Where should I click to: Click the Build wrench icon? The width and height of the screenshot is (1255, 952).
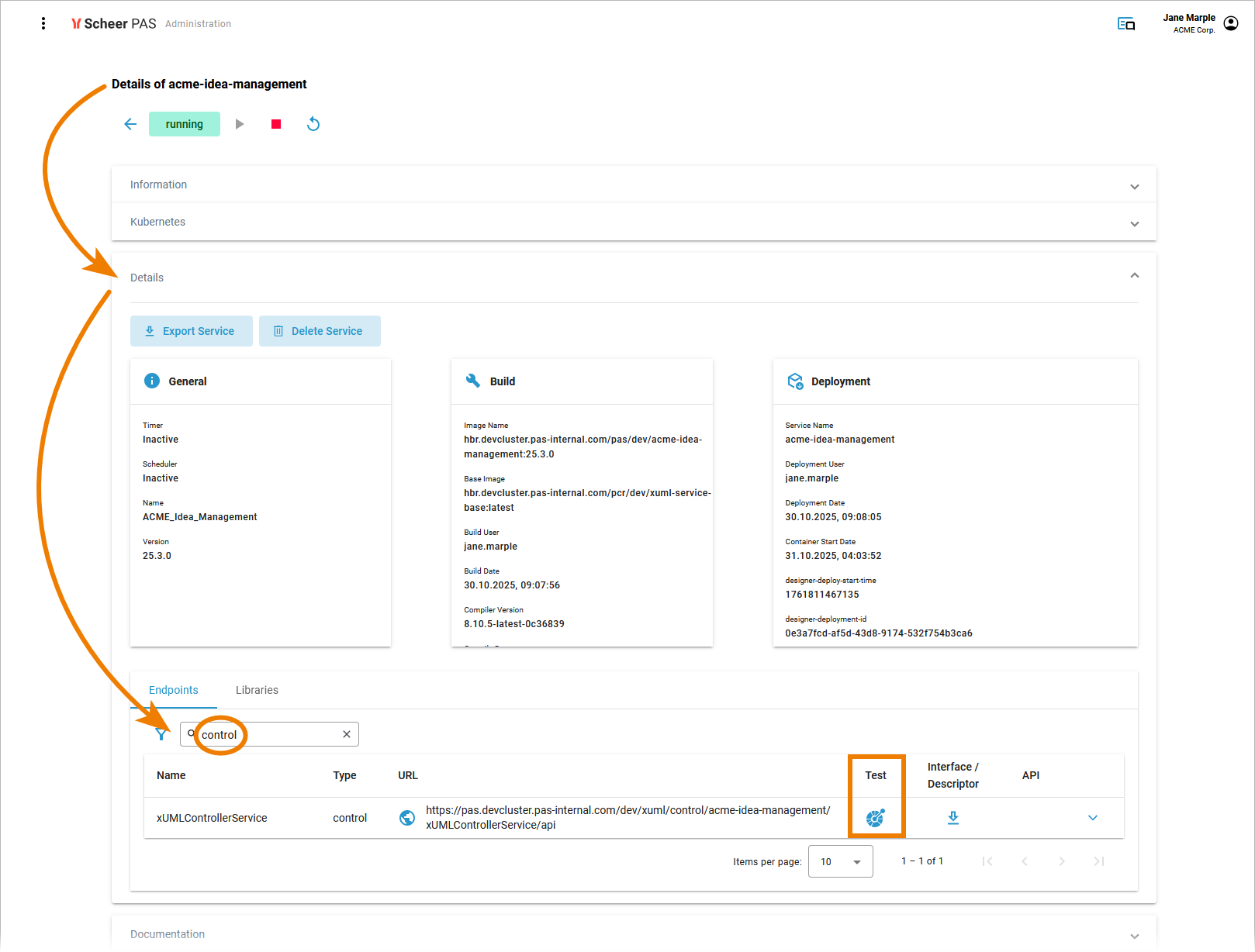coord(473,381)
